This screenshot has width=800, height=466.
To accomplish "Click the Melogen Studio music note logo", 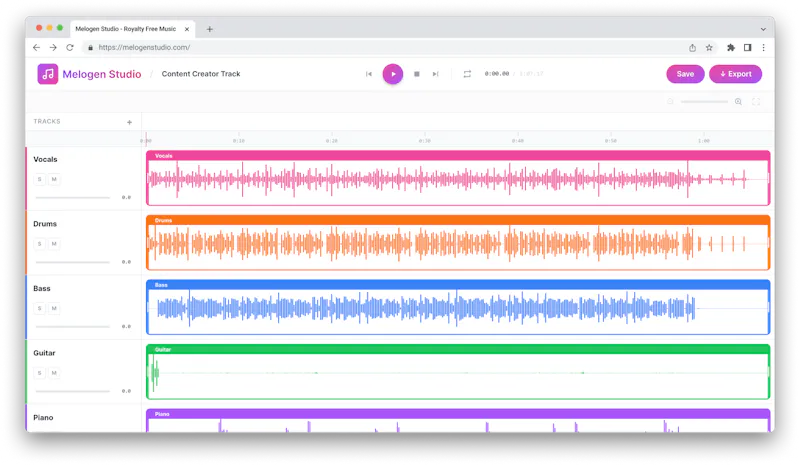I will [x=47, y=74].
